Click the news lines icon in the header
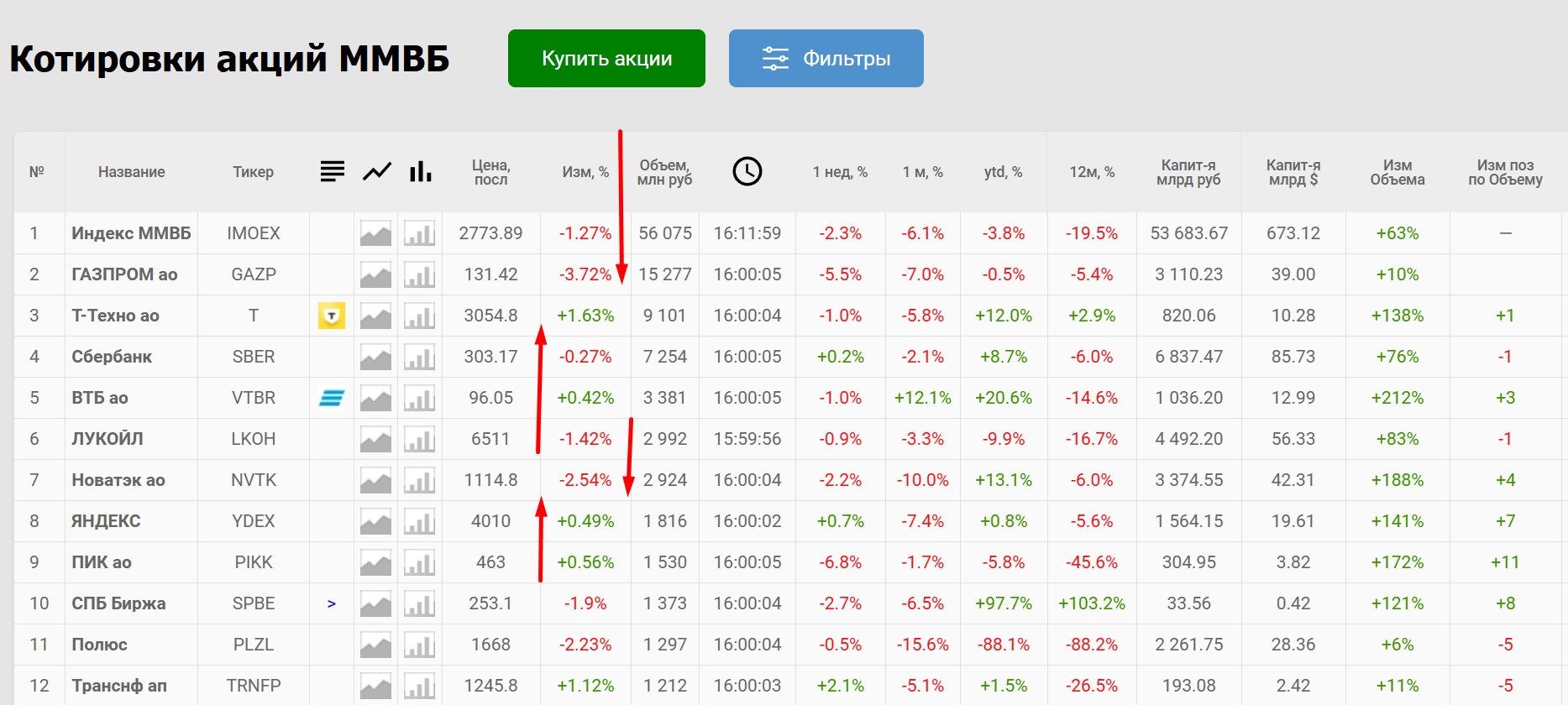The height and width of the screenshot is (705, 1568). (333, 171)
